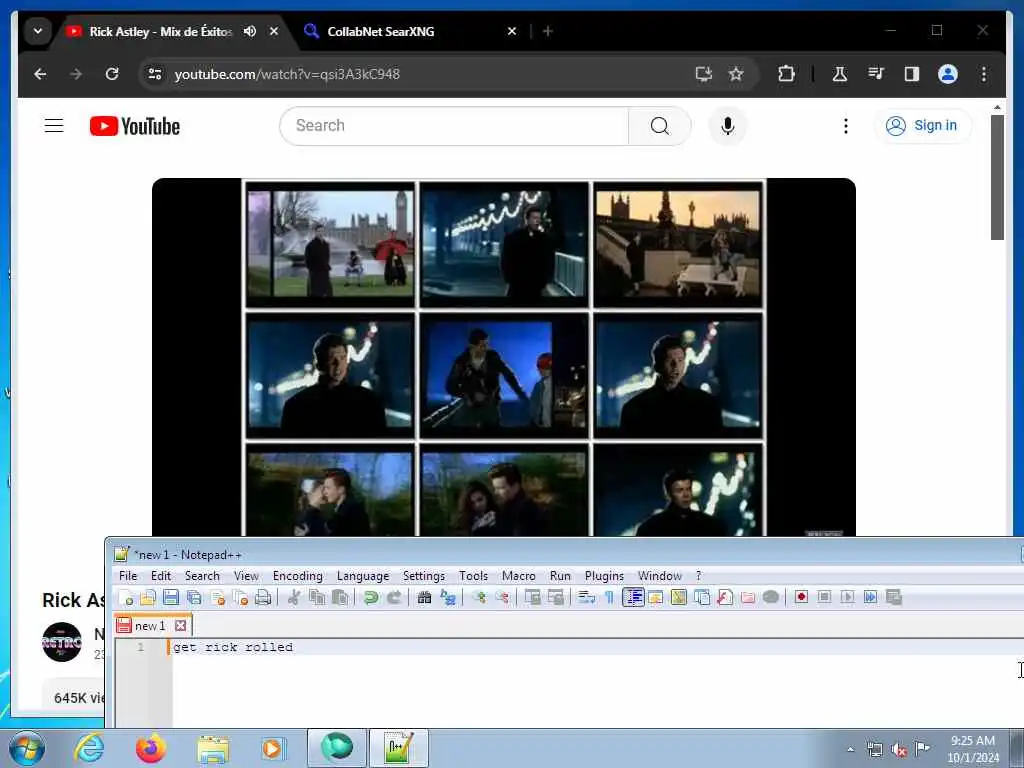Open a new Chrome tab with plus button
Viewport: 1024px width, 768px height.
point(548,31)
